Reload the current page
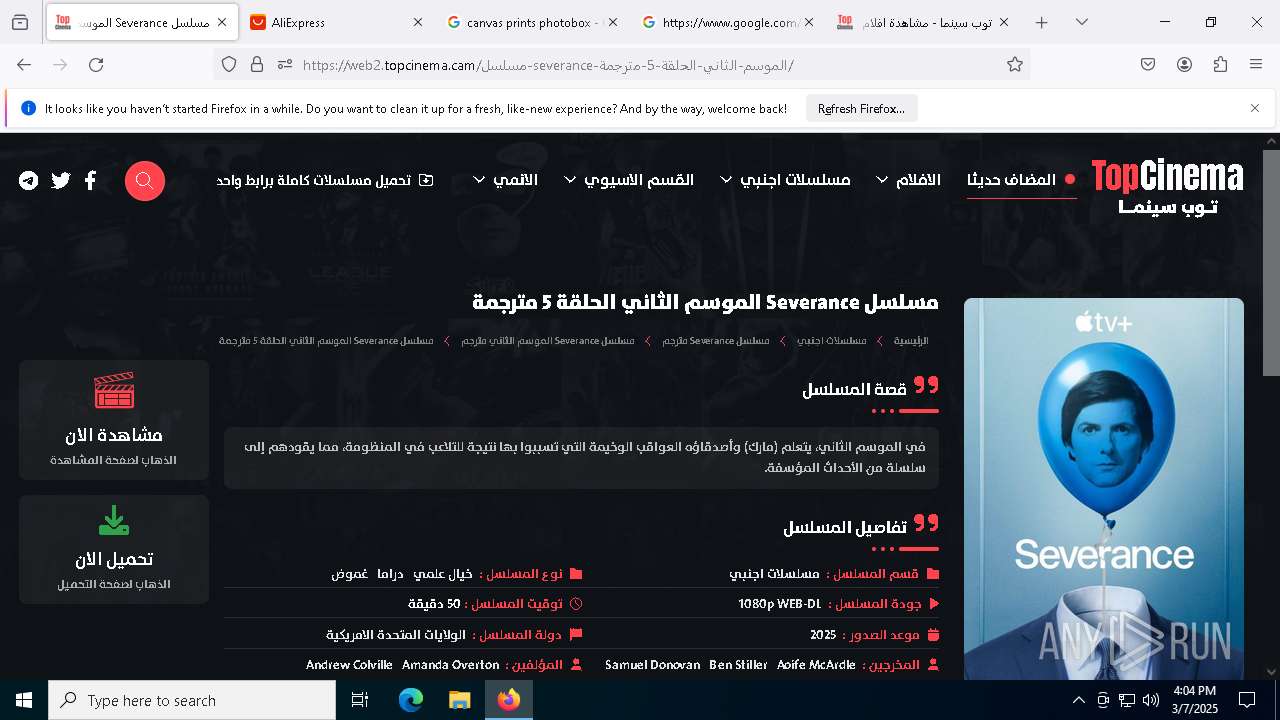Image resolution: width=1280 pixels, height=720 pixels. click(x=96, y=65)
